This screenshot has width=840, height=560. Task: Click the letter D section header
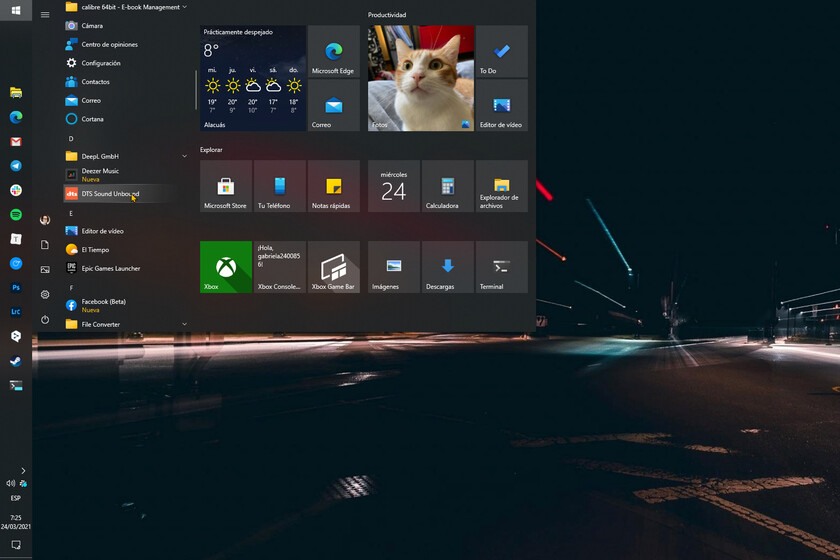pyautogui.click(x=71, y=139)
